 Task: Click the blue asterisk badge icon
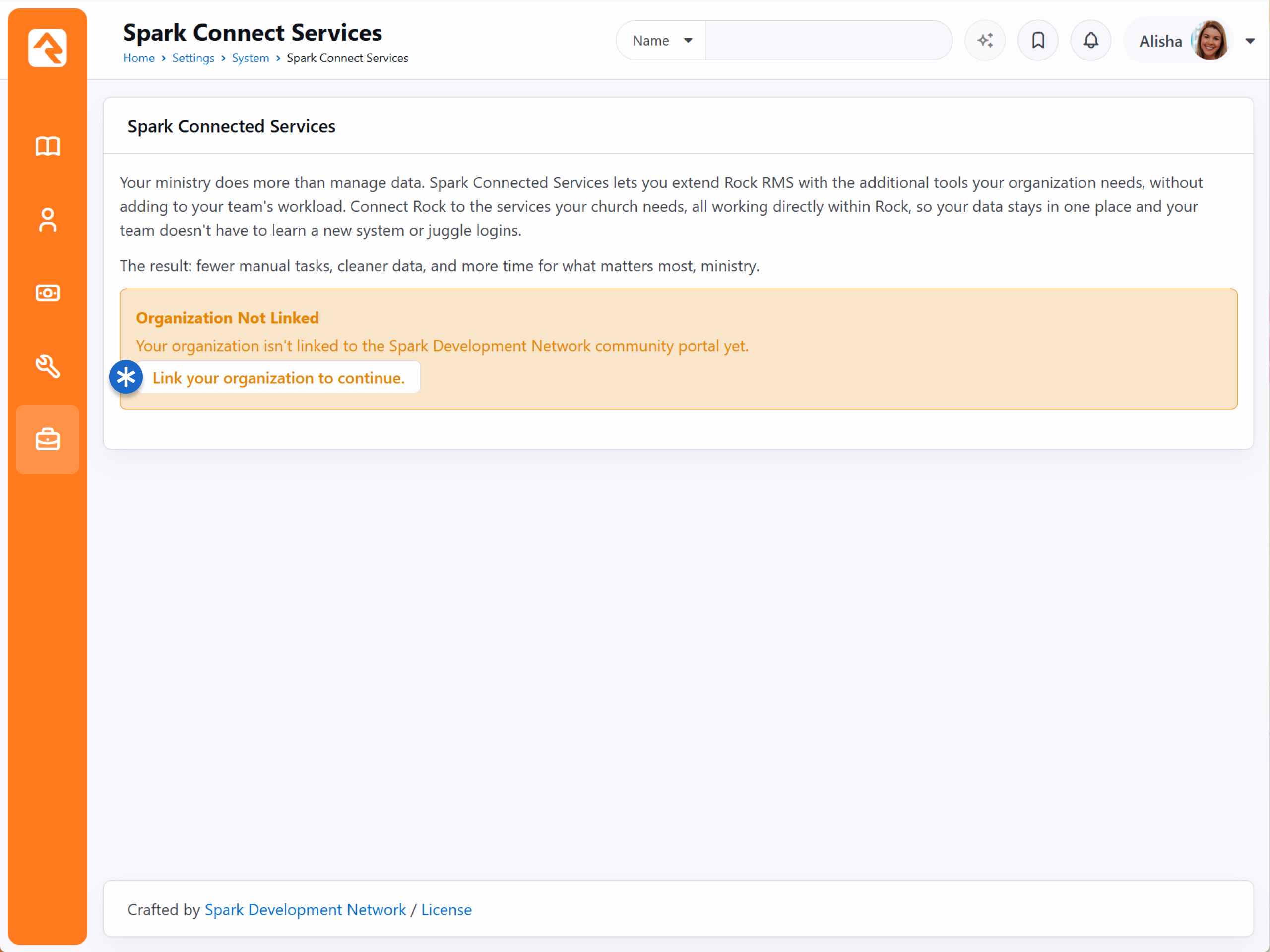126,378
